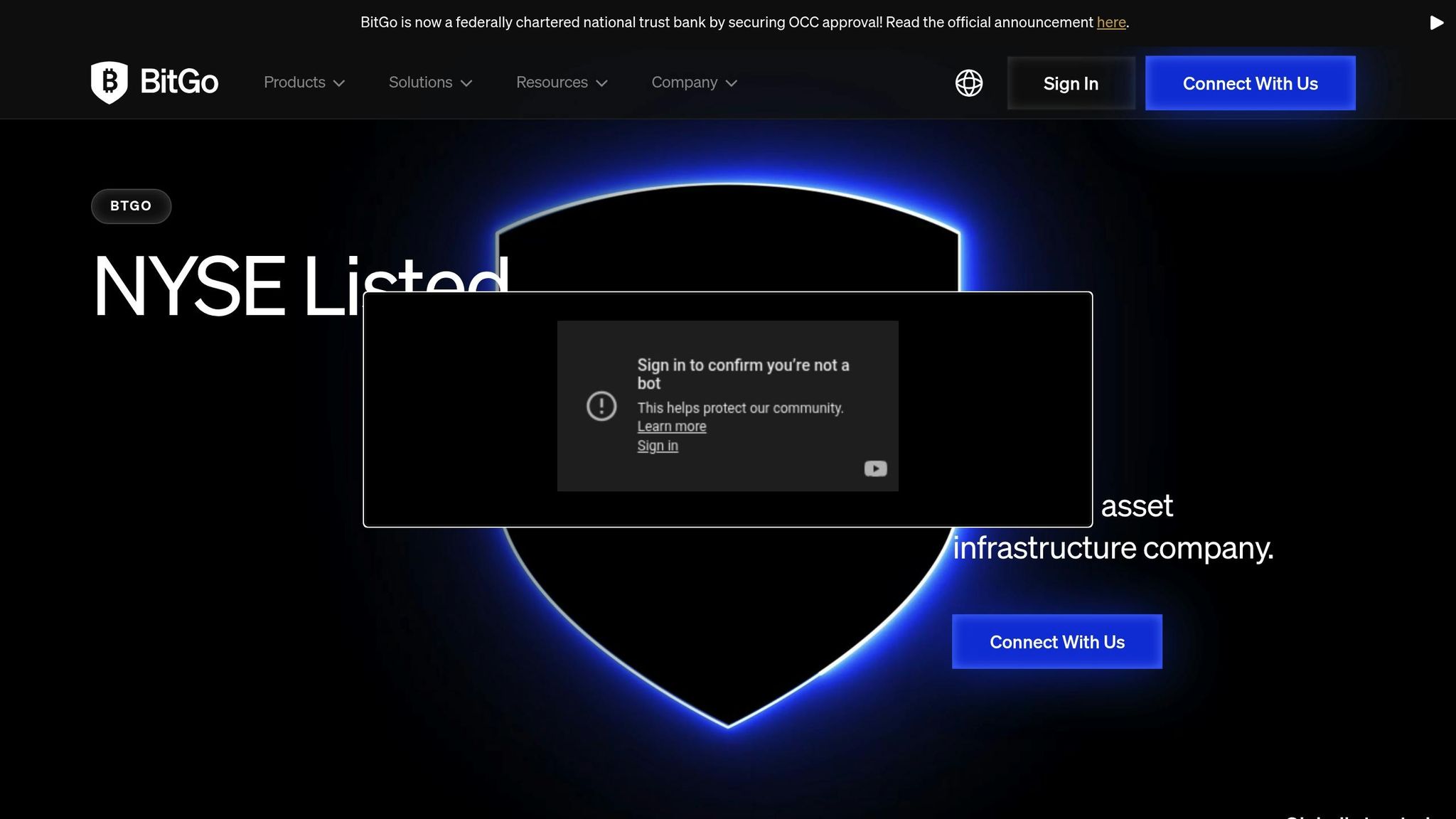The image size is (1456, 819).
Task: Click the BitGo wordmark text
Action: pyautogui.click(x=179, y=82)
